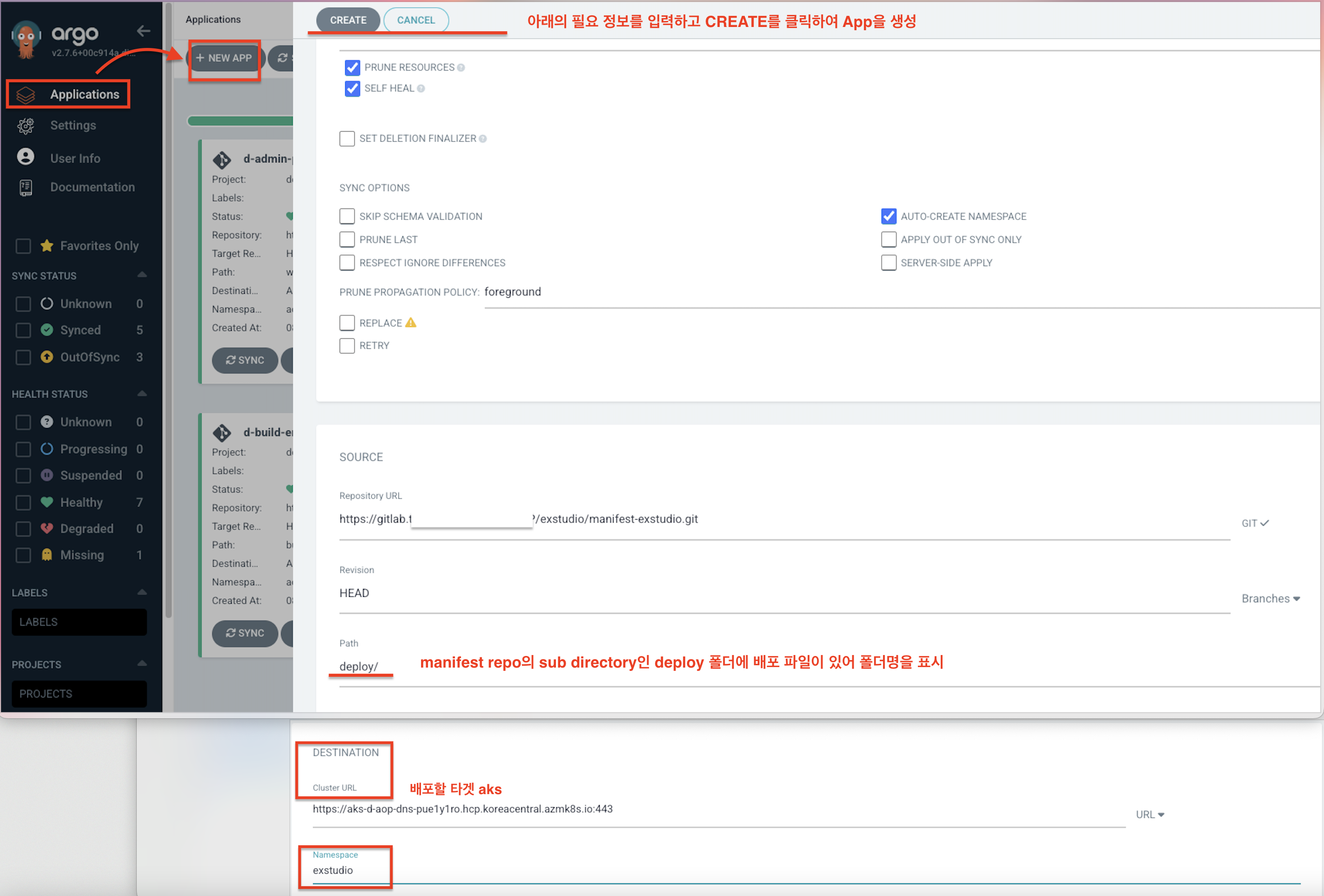Screen dimensions: 1324x896
Task: Enable Respect Ignore Differences
Action: pos(347,262)
